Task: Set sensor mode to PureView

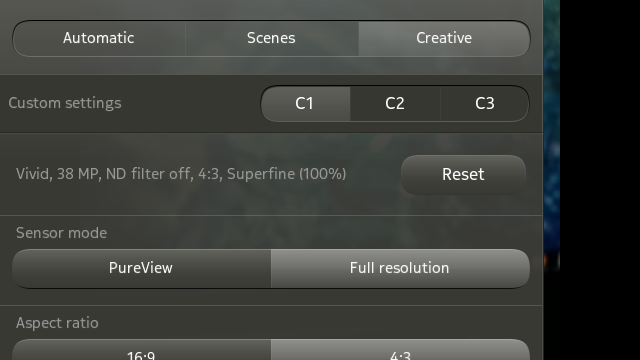Action: [141, 268]
